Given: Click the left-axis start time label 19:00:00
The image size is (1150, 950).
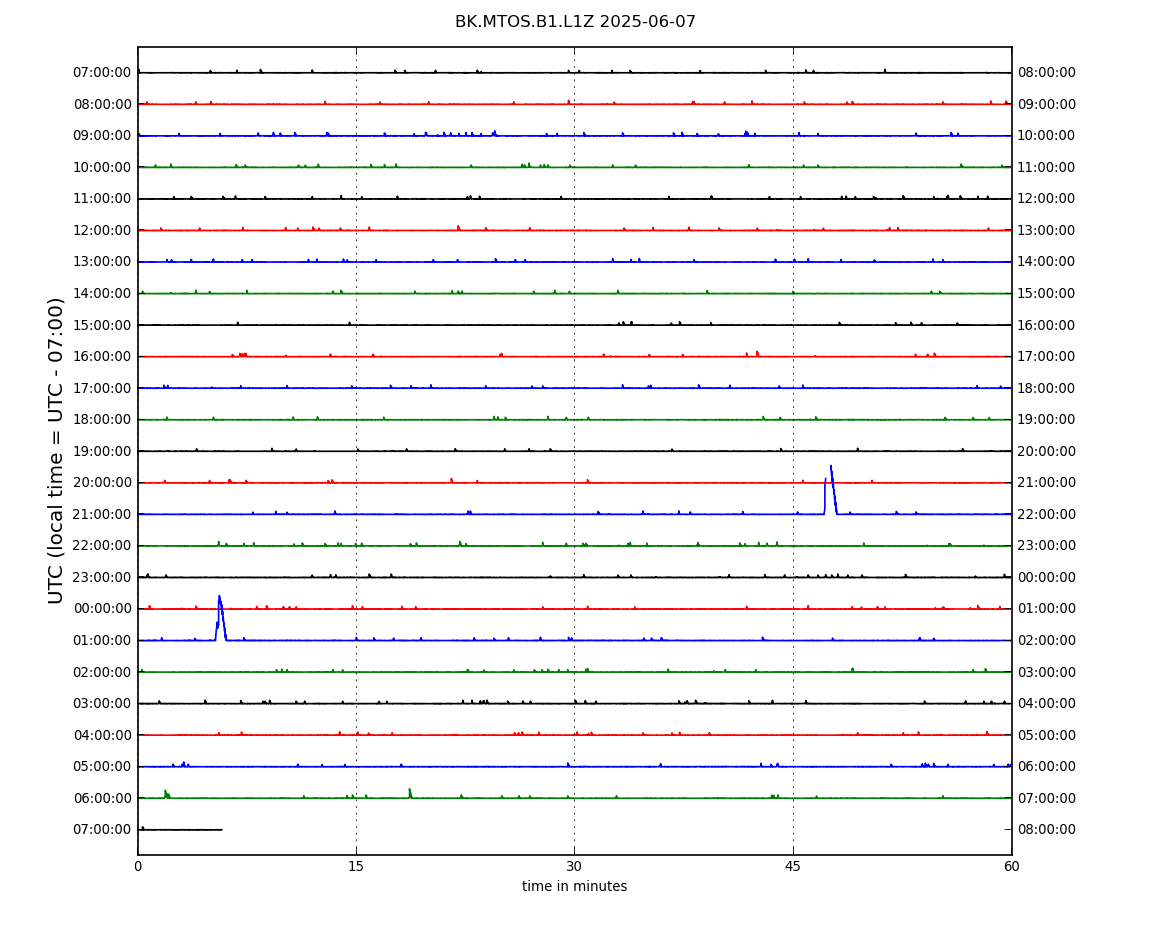Looking at the screenshot, I should 103,451.
